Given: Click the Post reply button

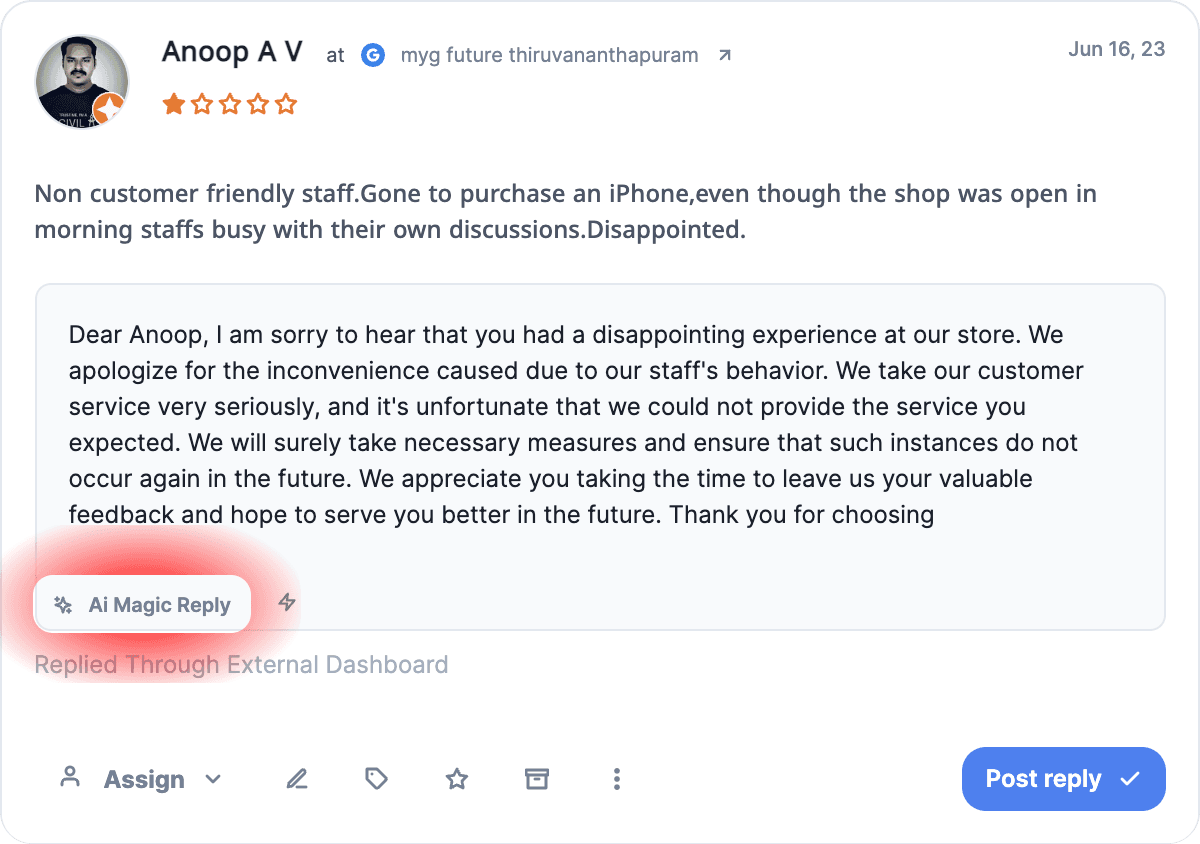Looking at the screenshot, I should click(1045, 779).
